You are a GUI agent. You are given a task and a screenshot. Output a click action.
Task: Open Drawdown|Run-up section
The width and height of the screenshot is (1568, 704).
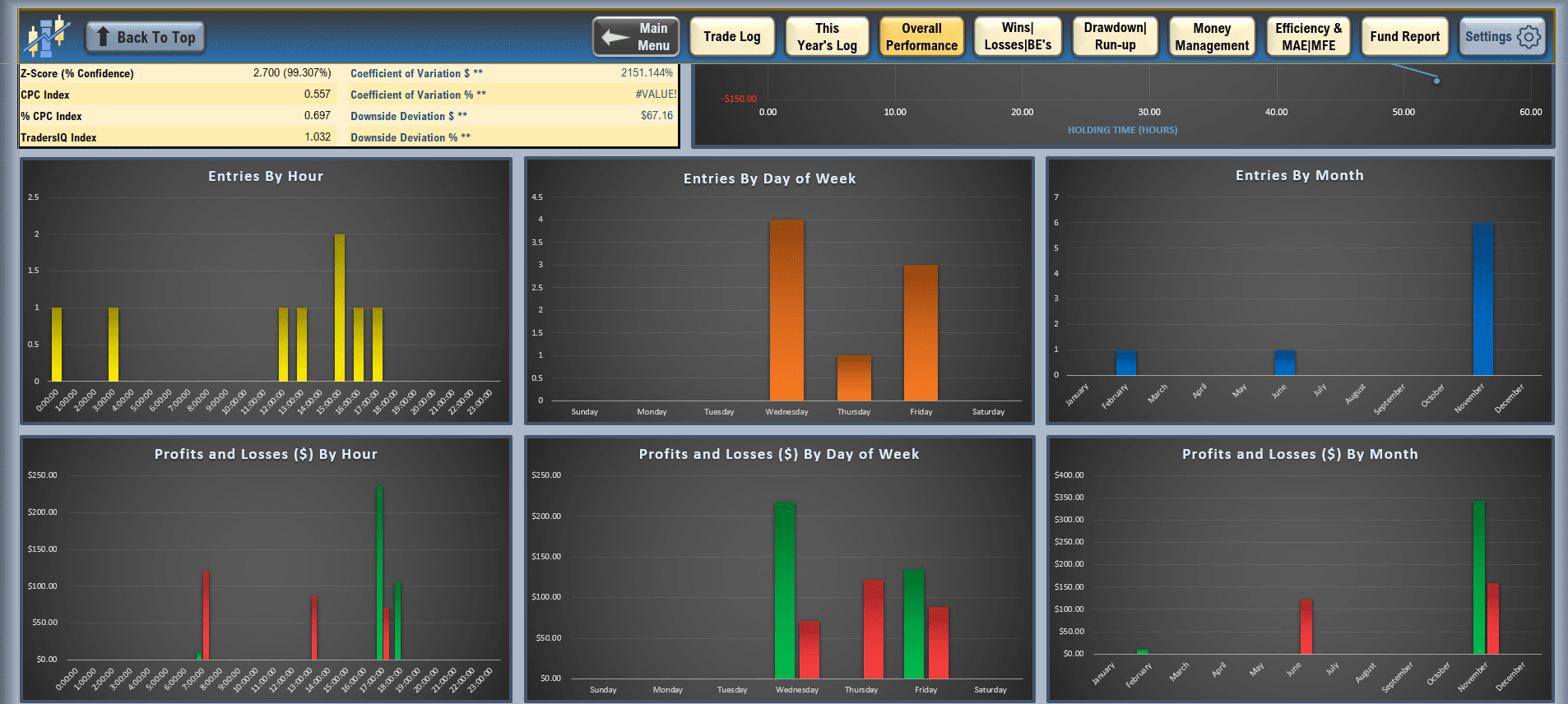click(x=1115, y=37)
